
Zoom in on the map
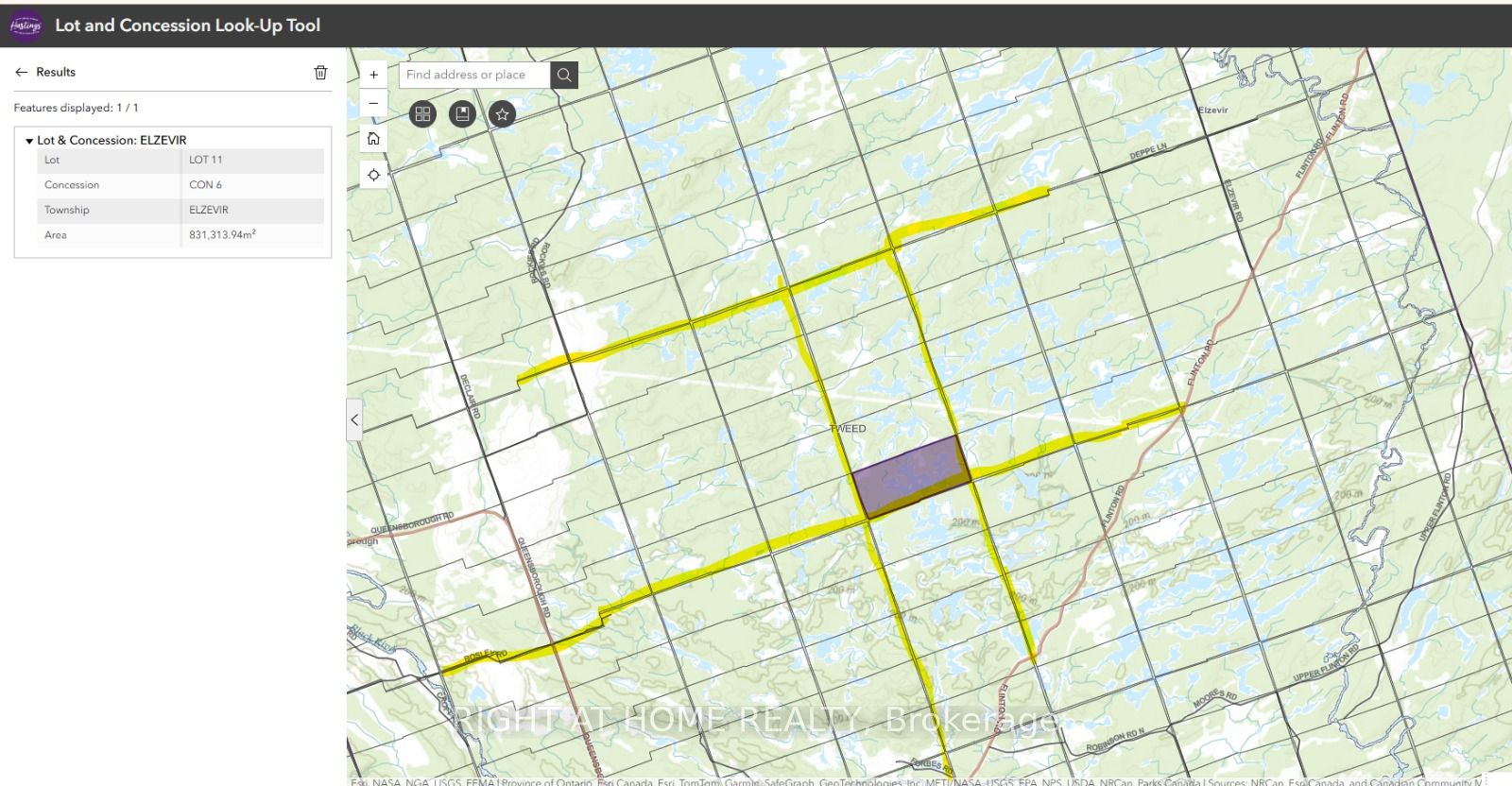pos(374,75)
